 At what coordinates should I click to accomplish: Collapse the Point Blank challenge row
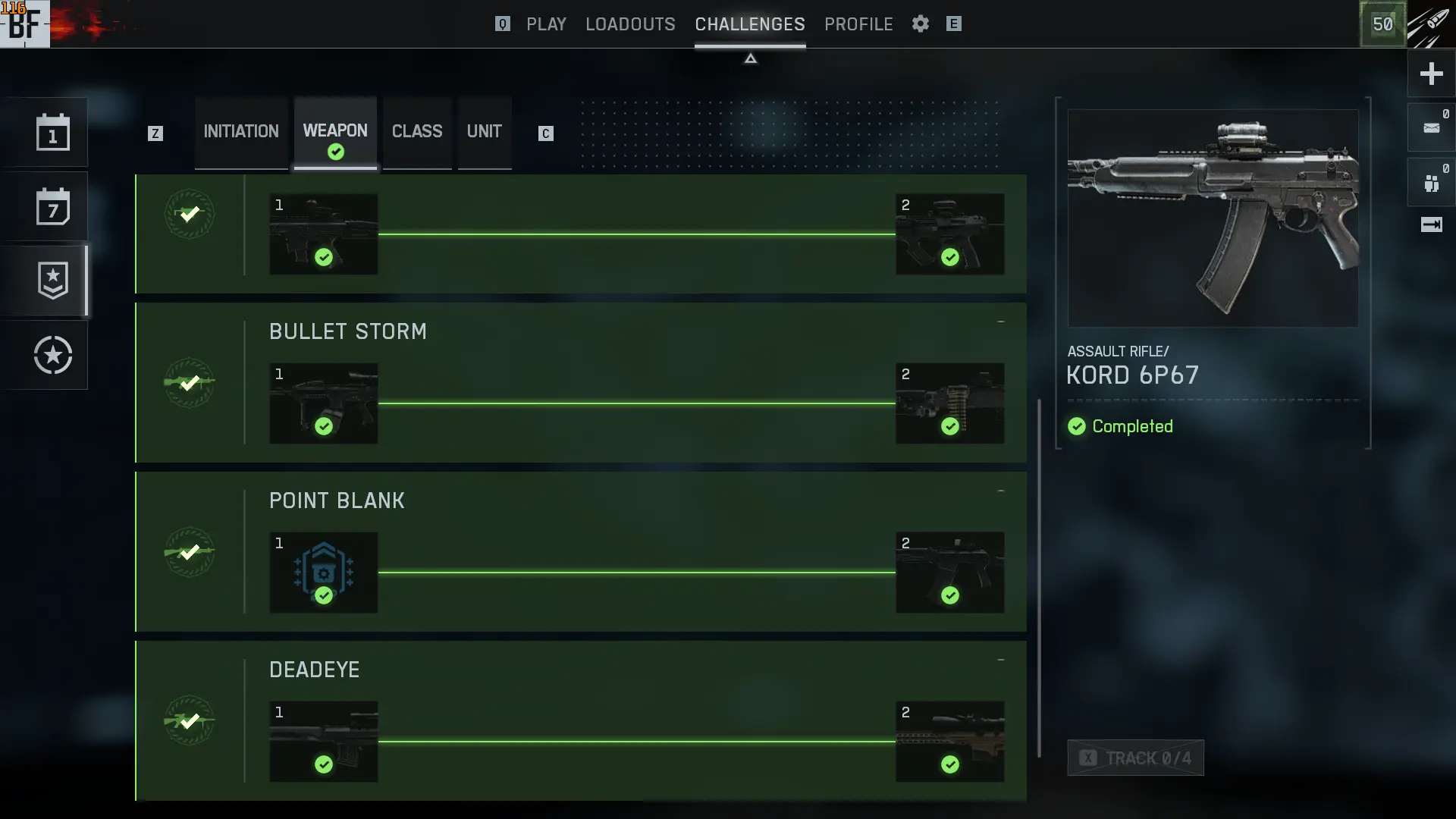(1001, 491)
